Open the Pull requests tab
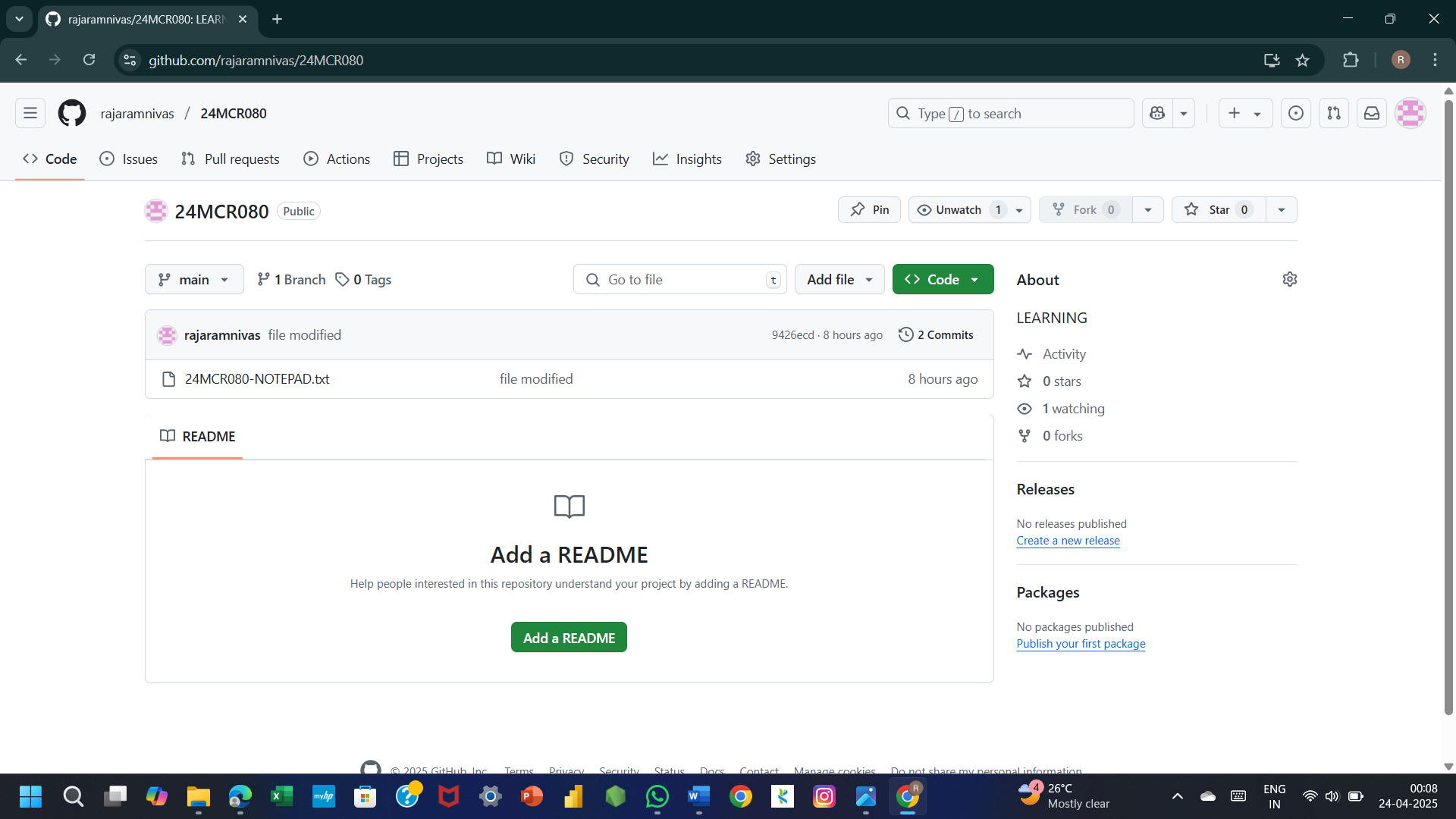Image resolution: width=1456 pixels, height=819 pixels. (x=231, y=158)
